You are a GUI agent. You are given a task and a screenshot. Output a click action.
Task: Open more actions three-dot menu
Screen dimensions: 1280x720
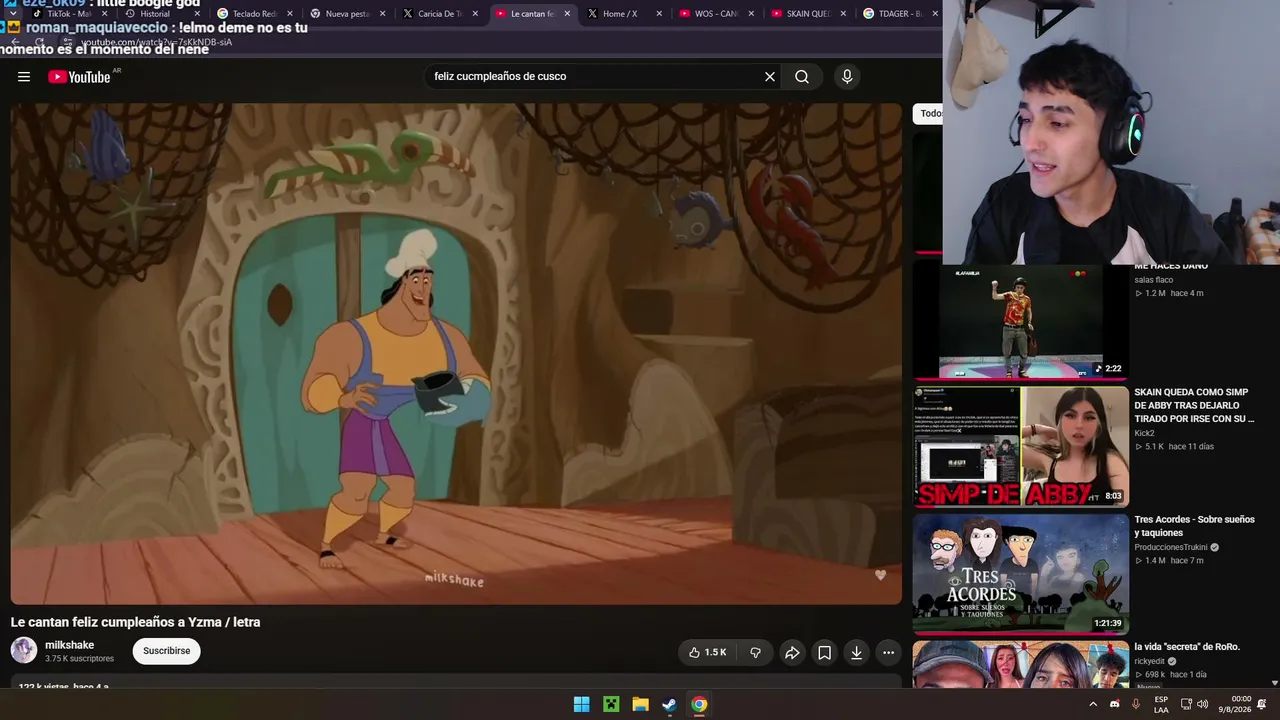888,653
